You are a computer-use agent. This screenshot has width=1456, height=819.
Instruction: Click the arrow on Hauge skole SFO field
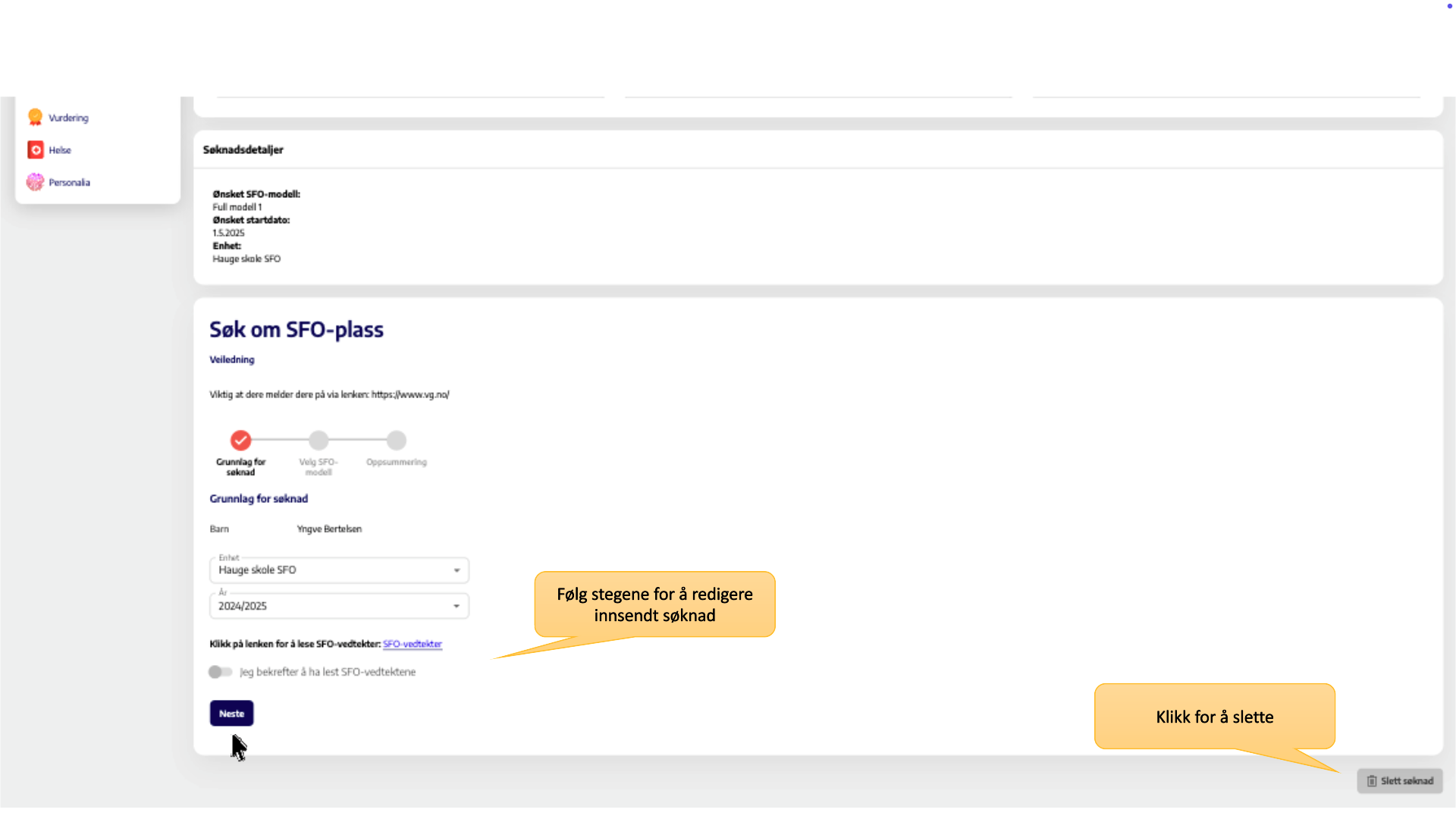pyautogui.click(x=457, y=570)
